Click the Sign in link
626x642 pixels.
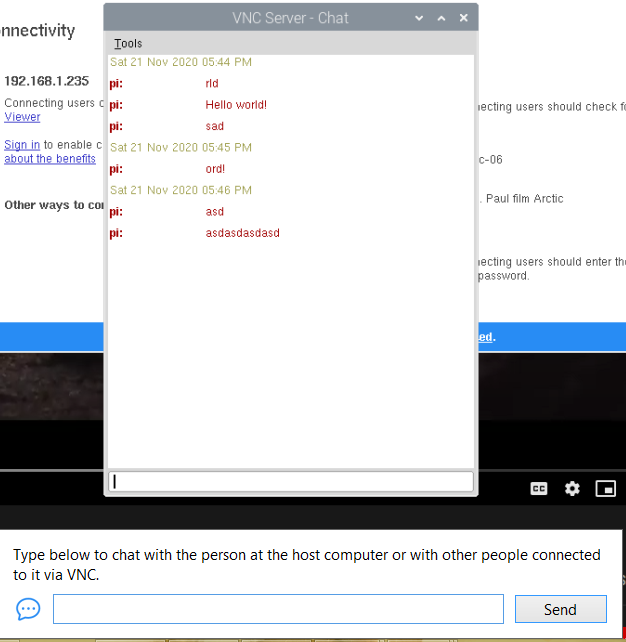pyautogui.click(x=22, y=145)
